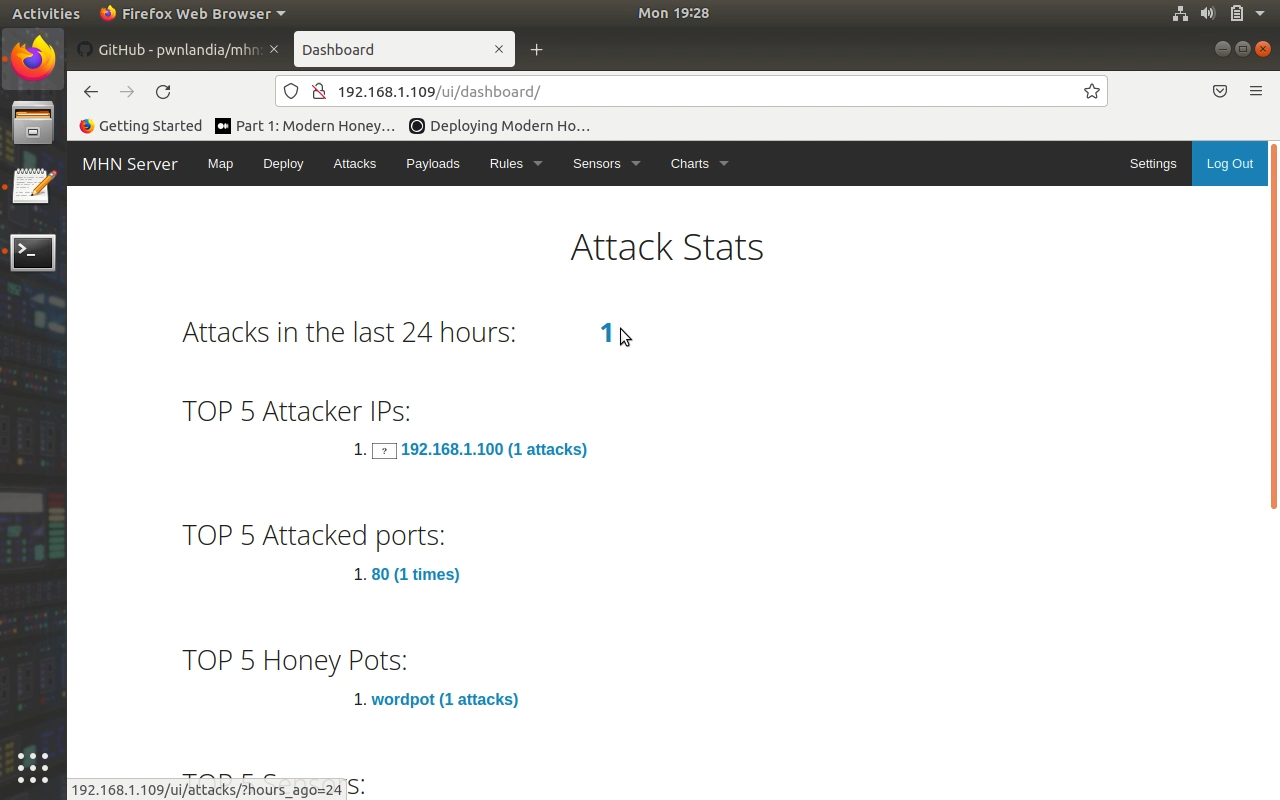
Task: Open the Files manager dock icon
Action: [33, 124]
